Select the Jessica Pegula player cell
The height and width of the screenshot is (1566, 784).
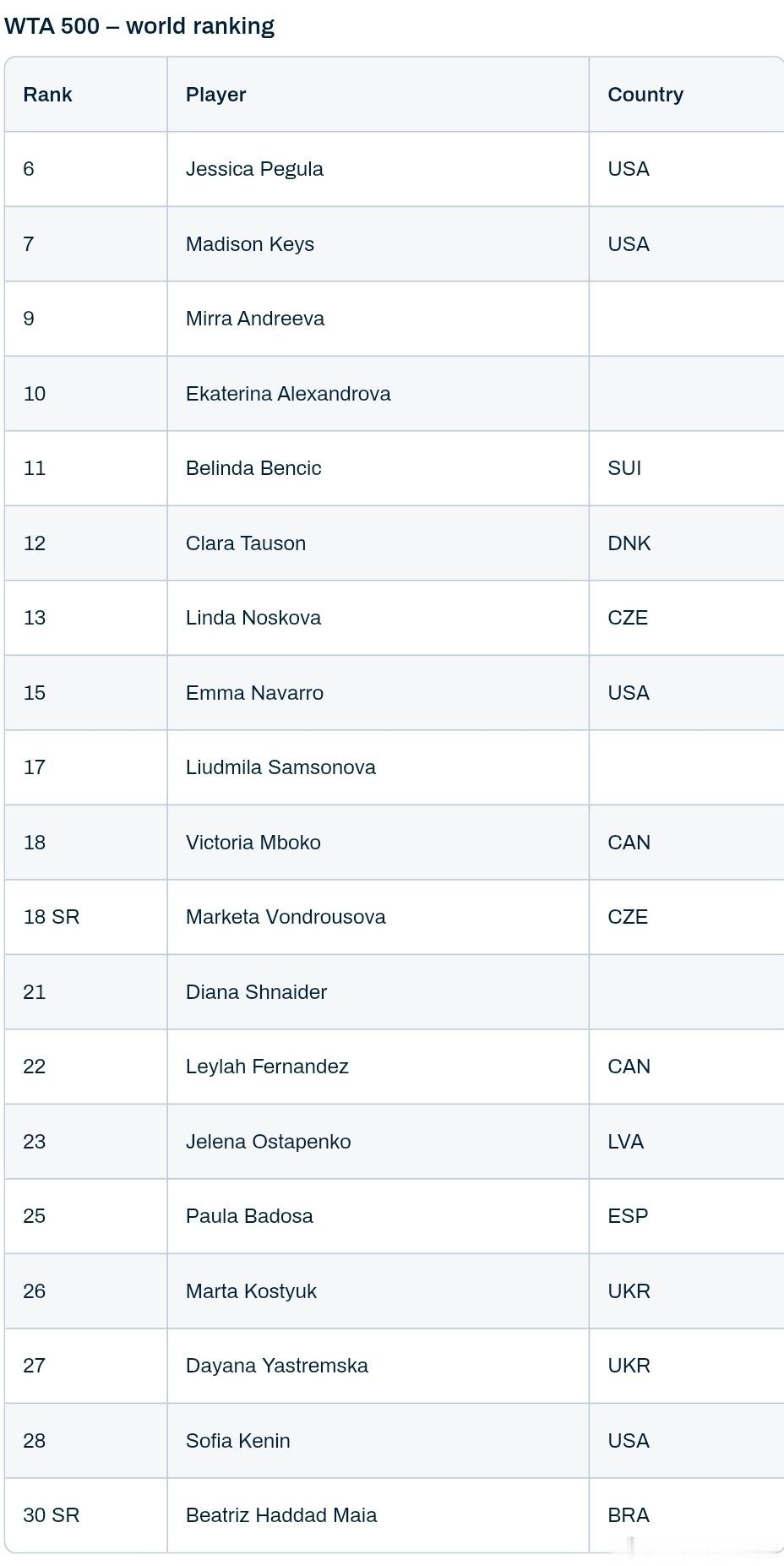254,169
